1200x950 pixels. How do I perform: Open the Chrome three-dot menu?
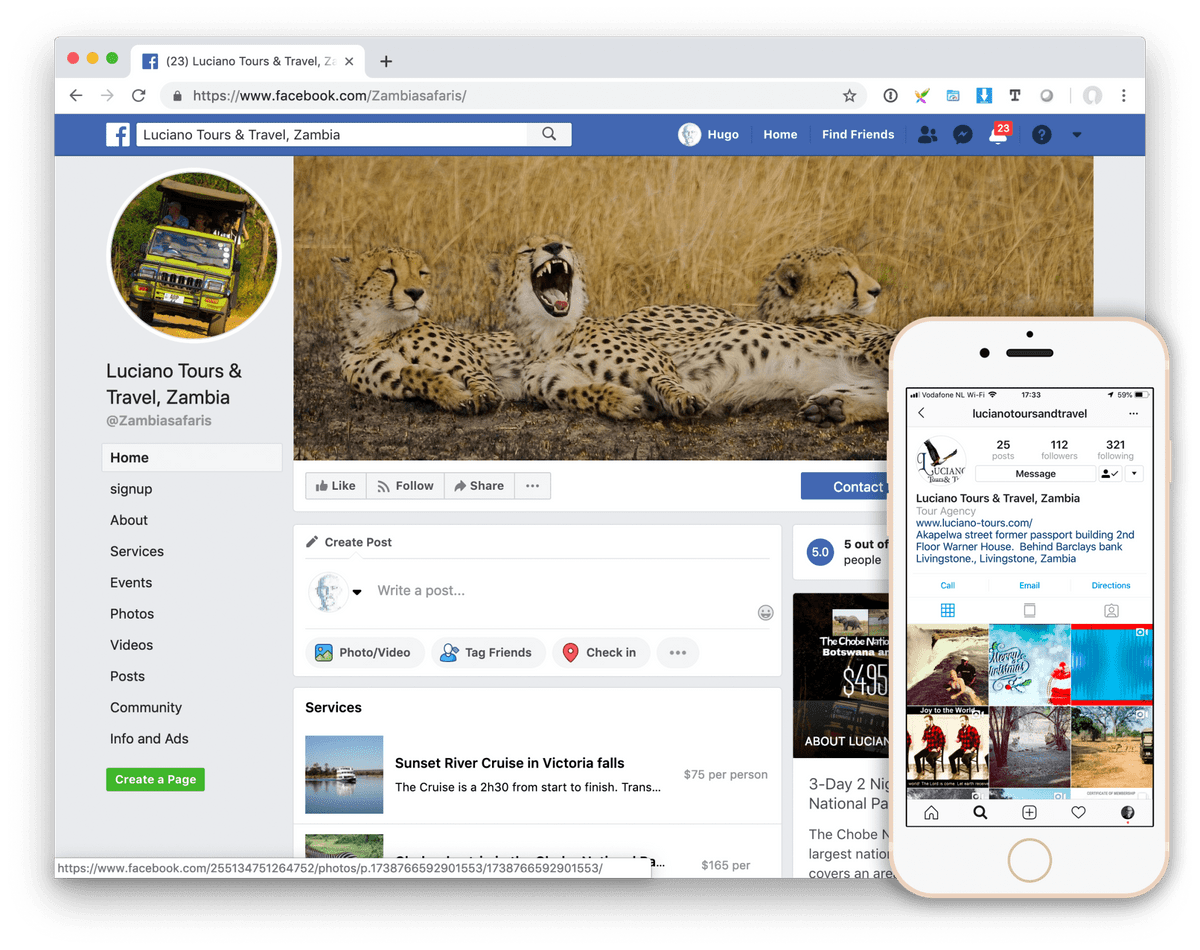1124,96
